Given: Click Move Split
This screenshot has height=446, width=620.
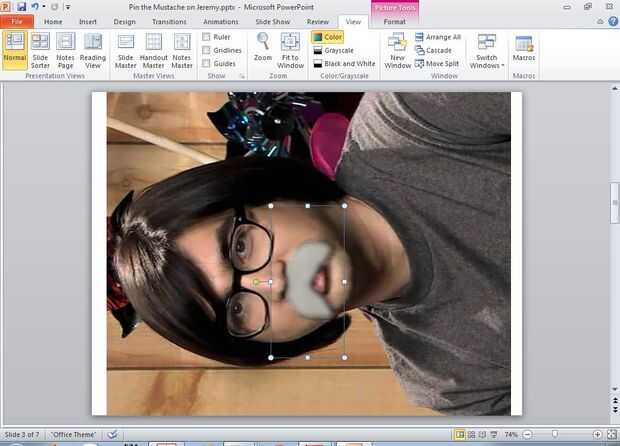Looking at the screenshot, I should [x=437, y=64].
